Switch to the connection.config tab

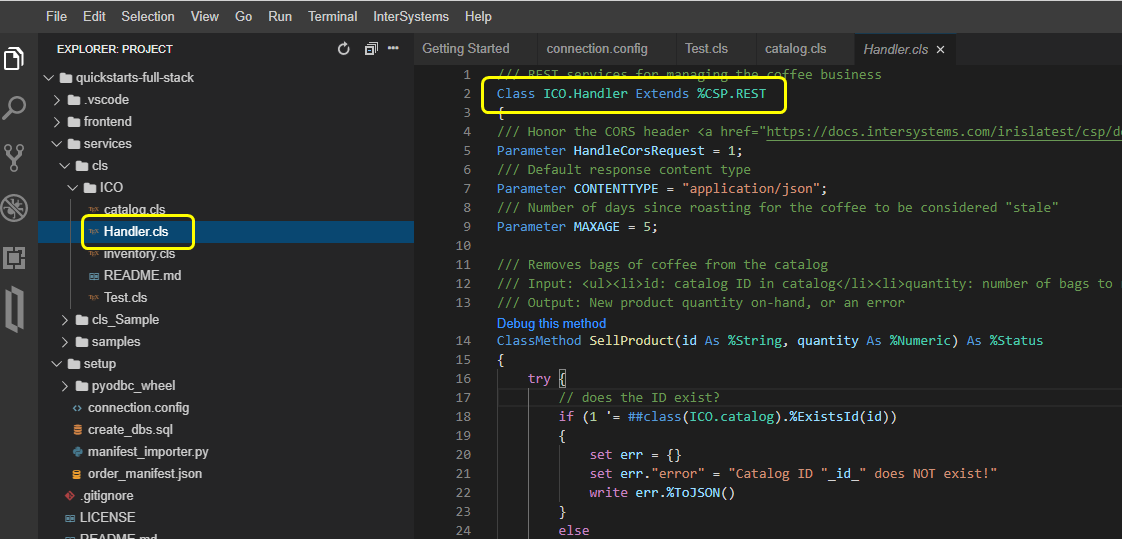tap(596, 49)
